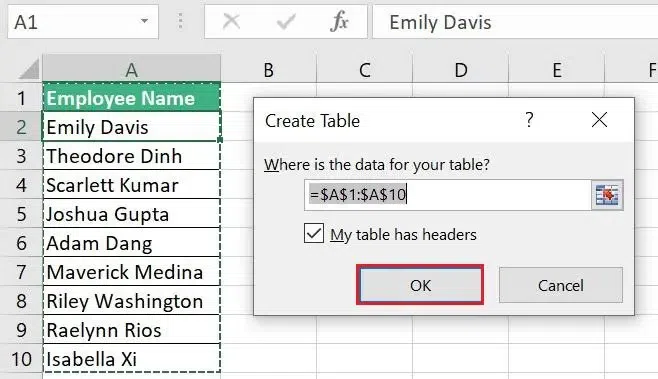Select the Employee Name header cell

coord(131,98)
